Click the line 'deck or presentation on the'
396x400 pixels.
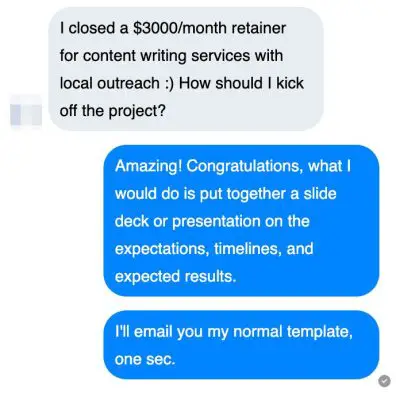[x=212, y=221]
